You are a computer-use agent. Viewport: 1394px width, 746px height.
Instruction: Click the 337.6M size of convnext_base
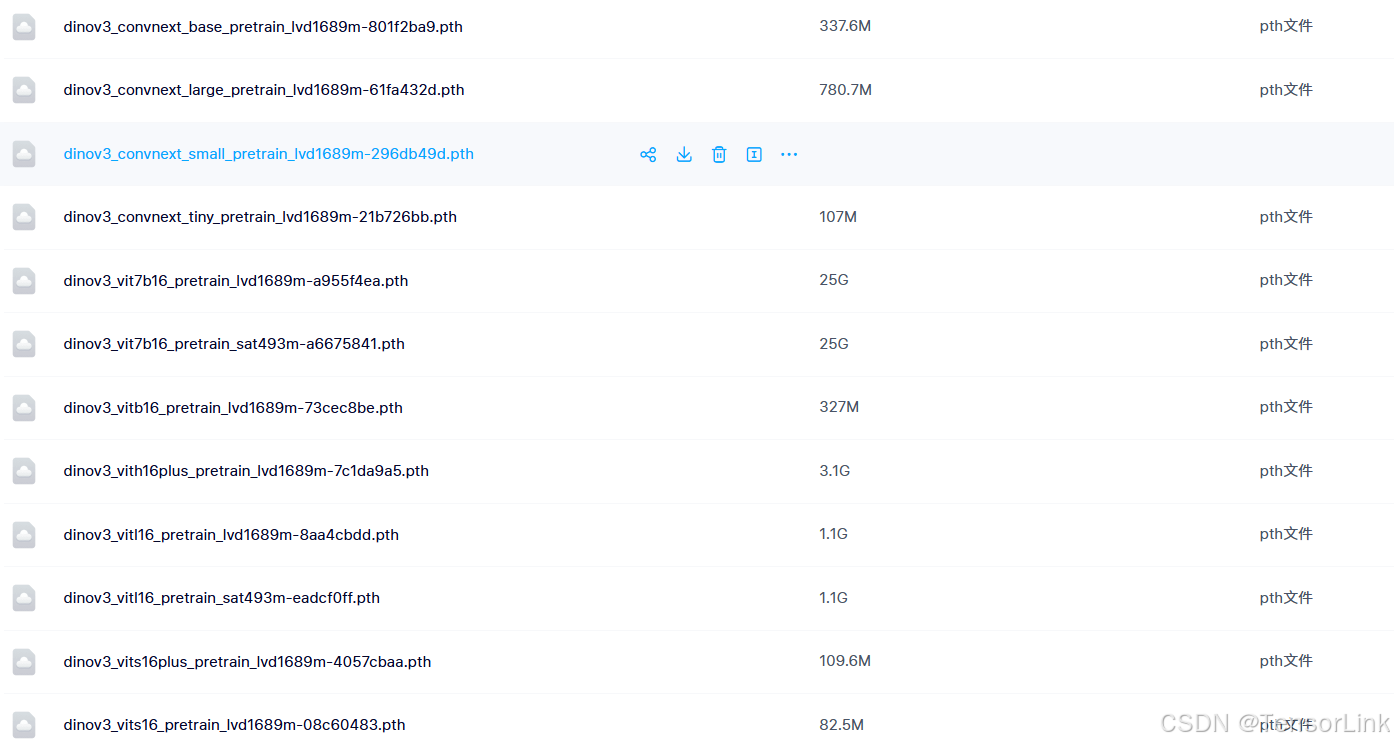tap(845, 26)
